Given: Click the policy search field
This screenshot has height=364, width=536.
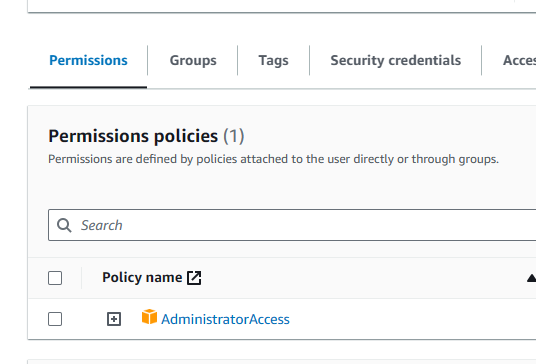Looking at the screenshot, I should (292, 225).
